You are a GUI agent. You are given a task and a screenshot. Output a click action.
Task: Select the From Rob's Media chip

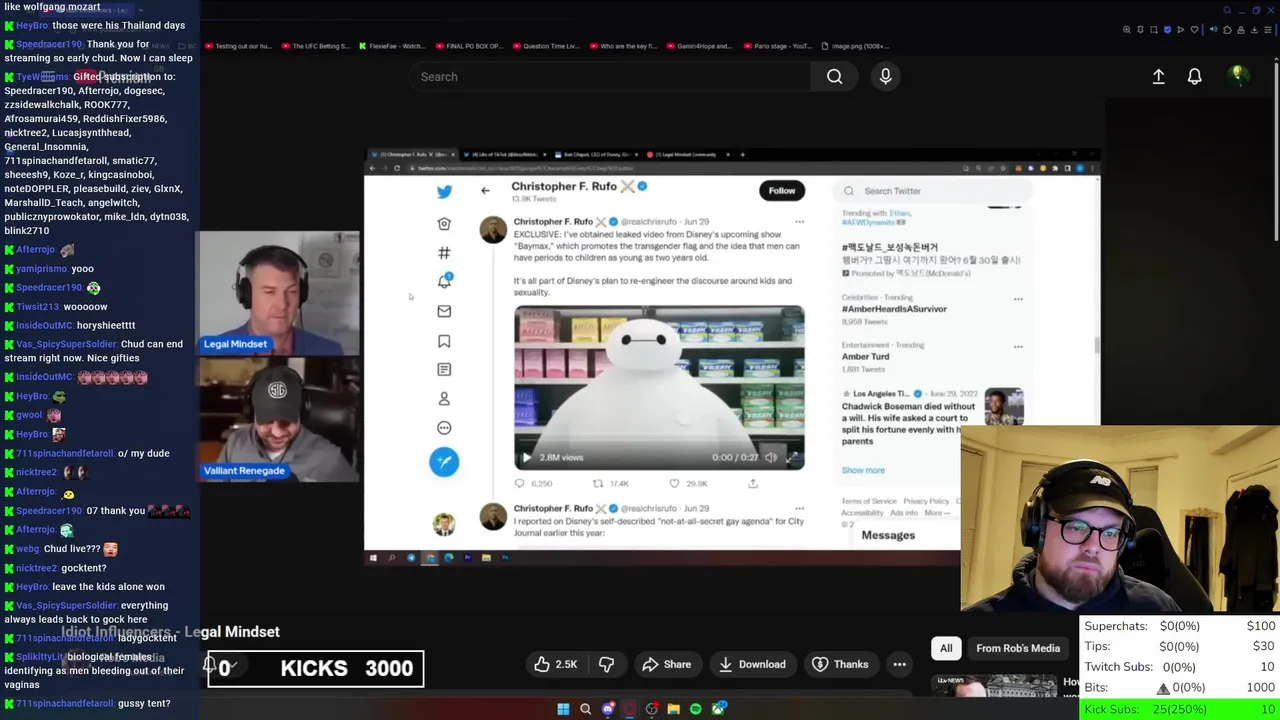pyautogui.click(x=1018, y=648)
